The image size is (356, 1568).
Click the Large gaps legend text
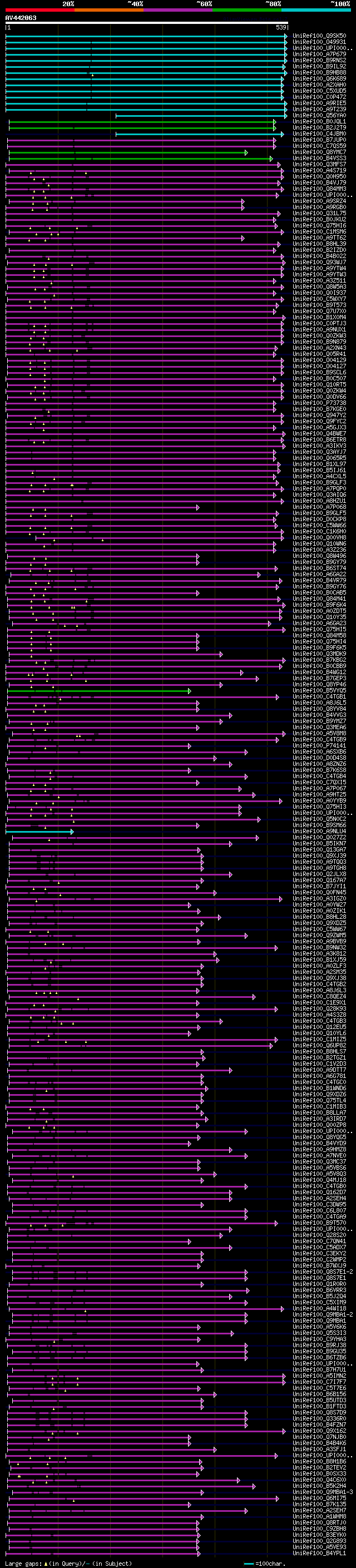coord(68,1563)
